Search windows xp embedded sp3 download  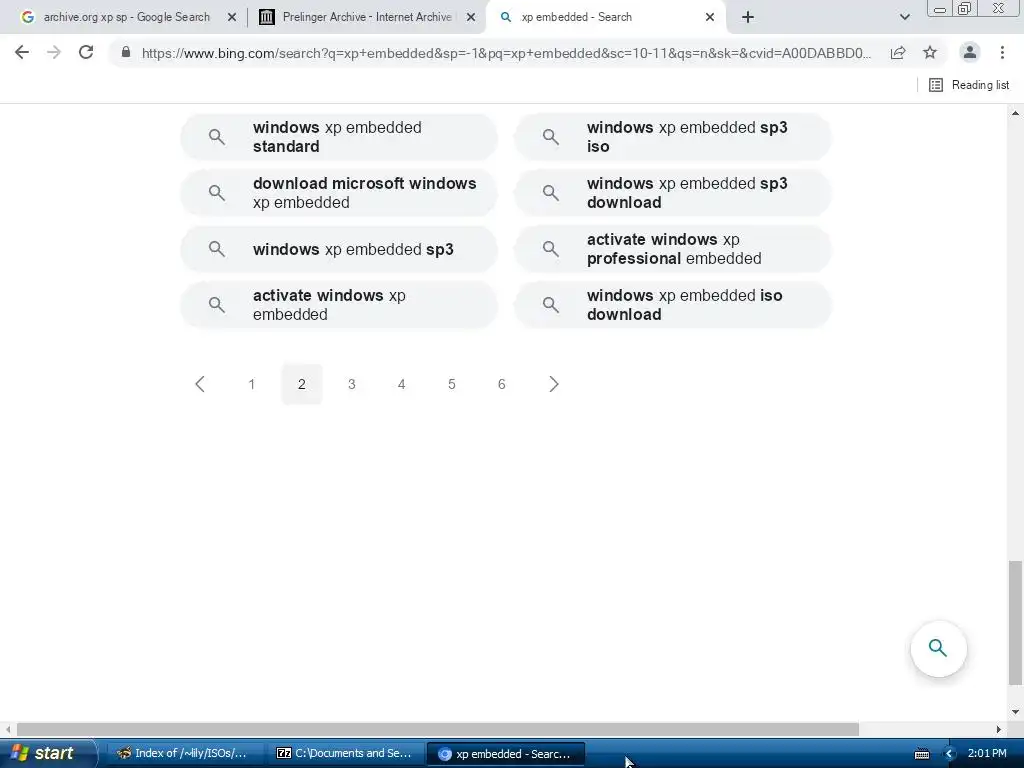673,193
